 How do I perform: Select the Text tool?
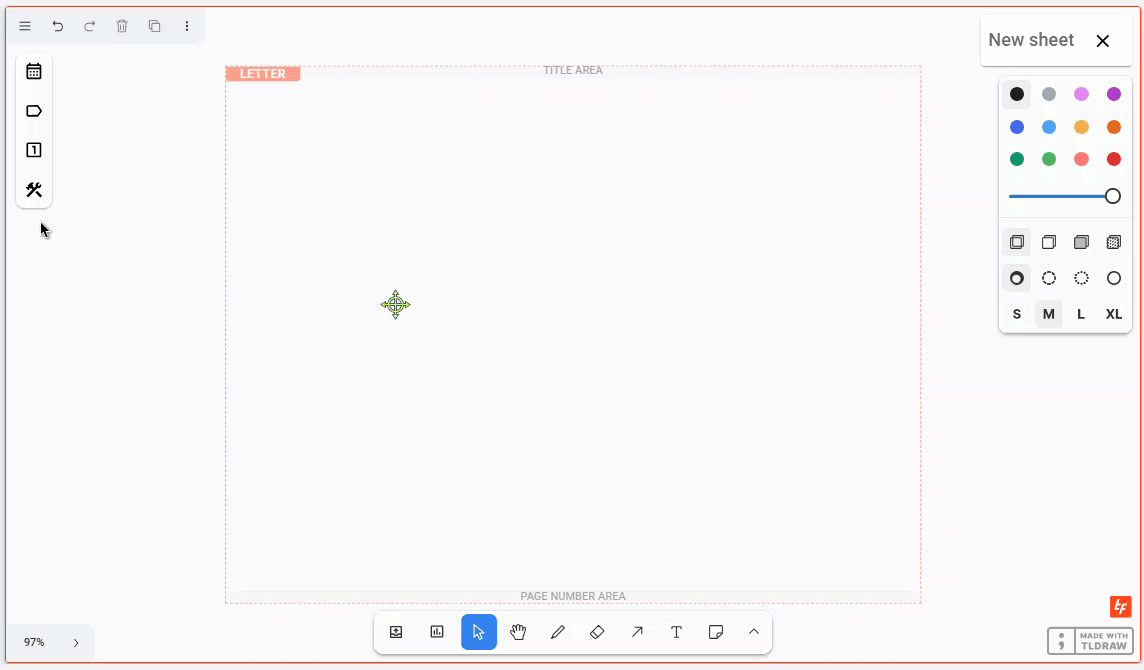pyautogui.click(x=676, y=632)
